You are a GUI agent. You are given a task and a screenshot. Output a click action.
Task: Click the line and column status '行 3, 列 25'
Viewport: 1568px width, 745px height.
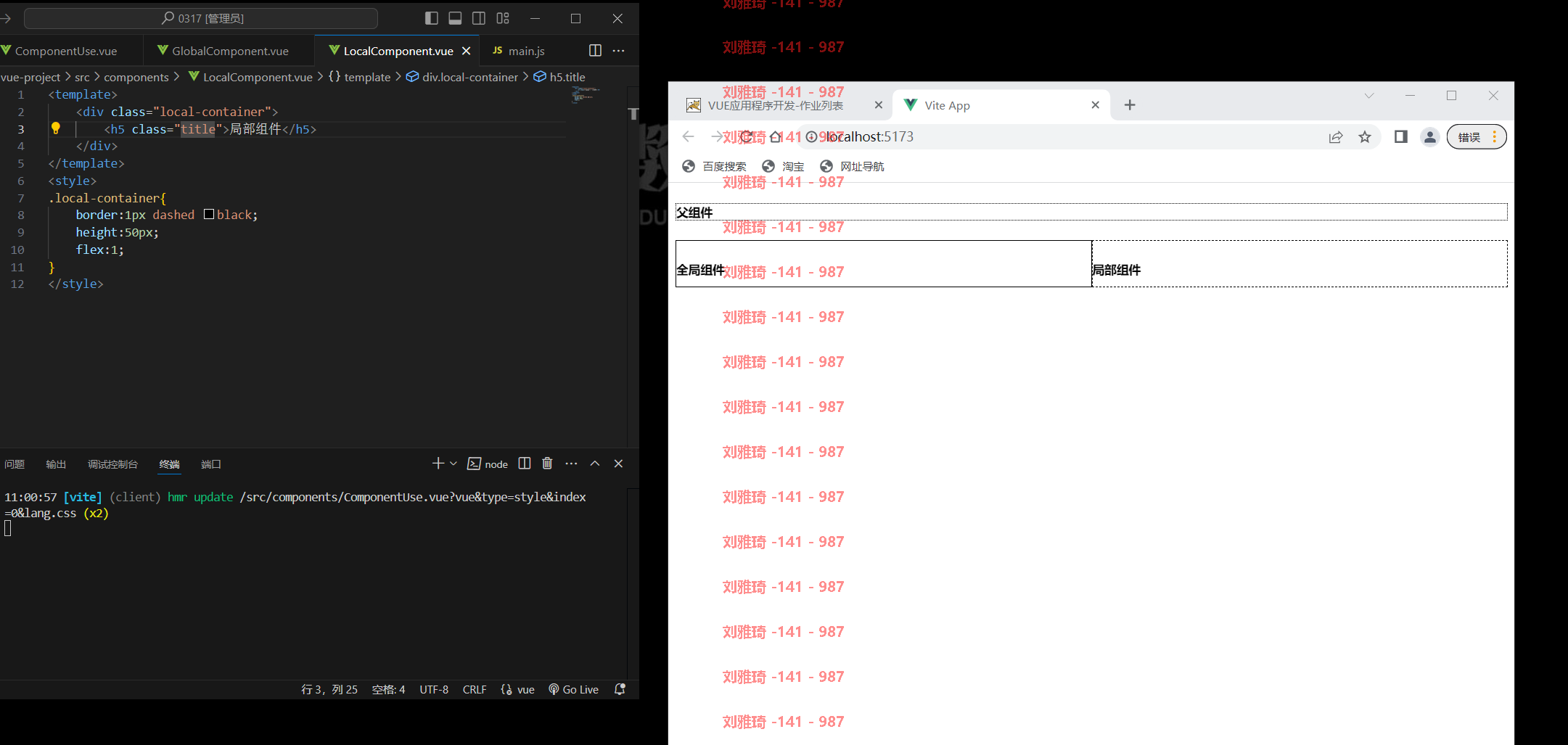tap(329, 689)
